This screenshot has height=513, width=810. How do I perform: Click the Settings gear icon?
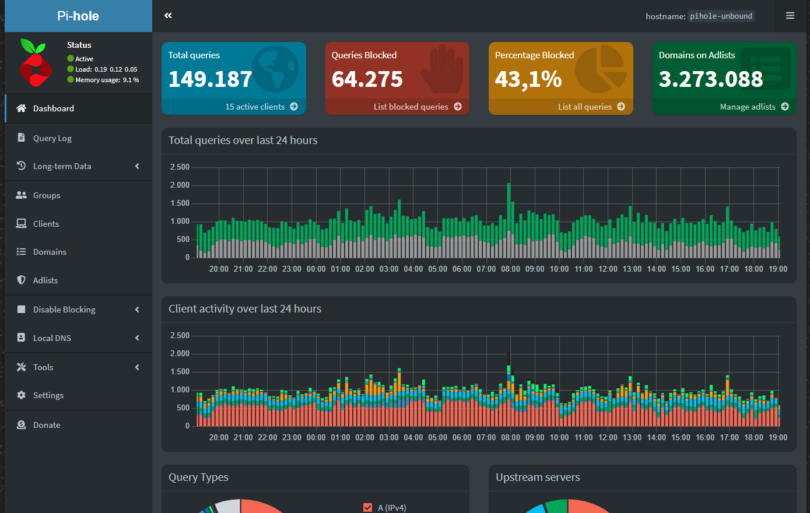(21, 395)
